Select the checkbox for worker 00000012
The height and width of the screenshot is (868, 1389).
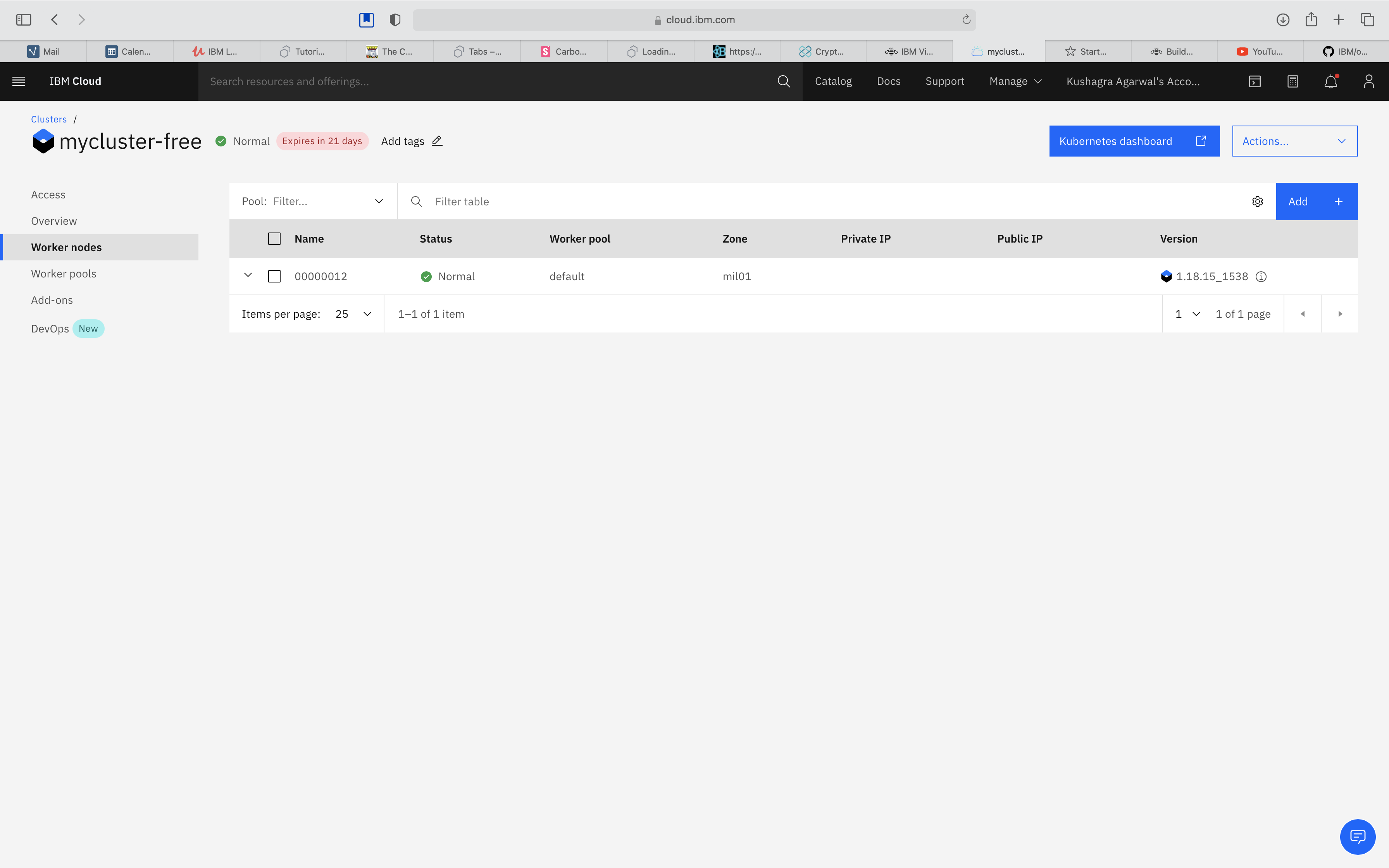pos(274,277)
